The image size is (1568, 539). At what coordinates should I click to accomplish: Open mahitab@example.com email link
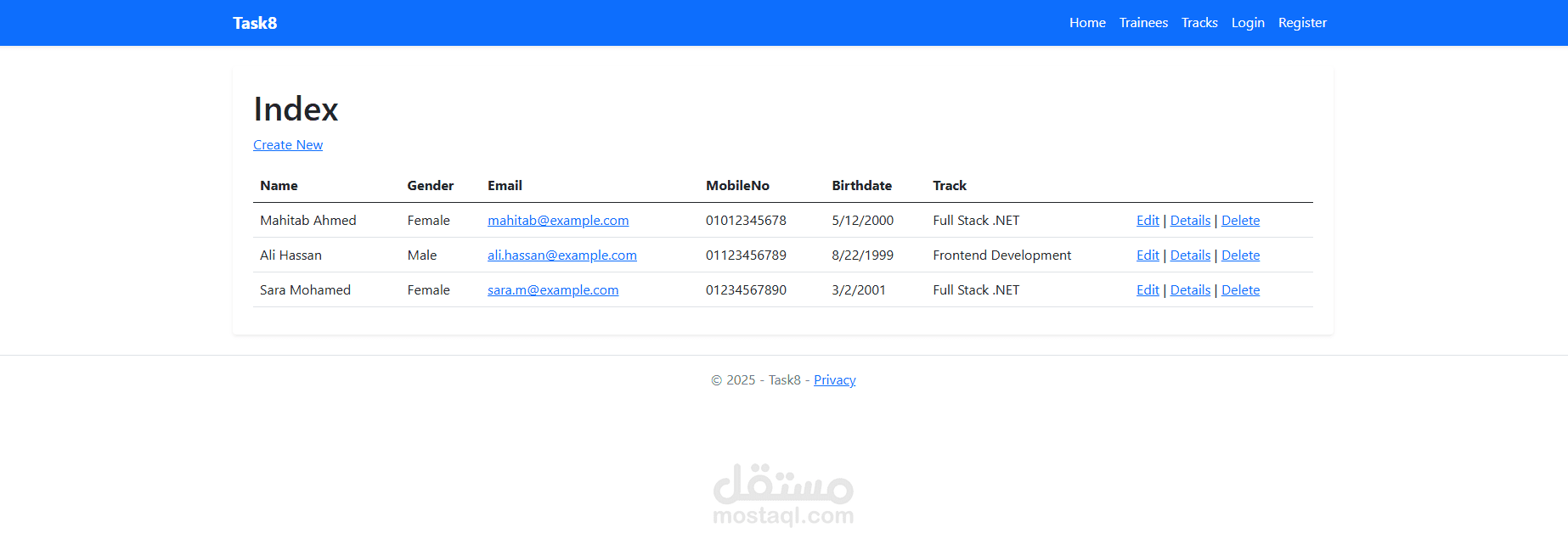click(558, 221)
